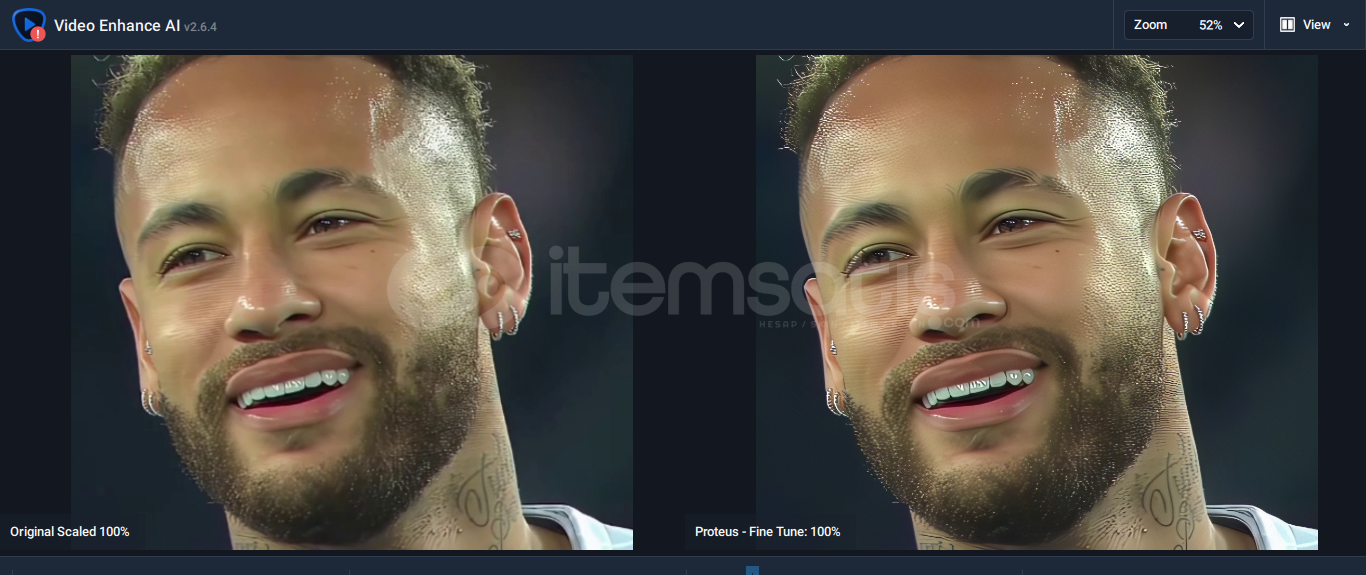This screenshot has width=1366, height=575.
Task: Click the Original Scaled 100% label
Action: click(x=70, y=531)
